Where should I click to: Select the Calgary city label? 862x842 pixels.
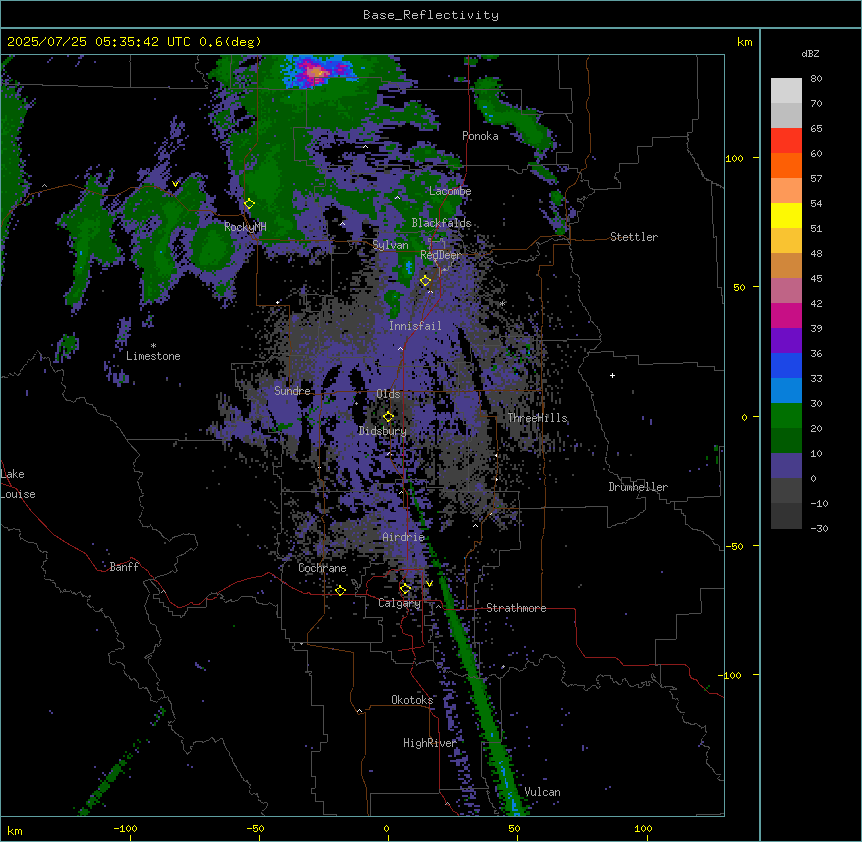click(x=399, y=603)
